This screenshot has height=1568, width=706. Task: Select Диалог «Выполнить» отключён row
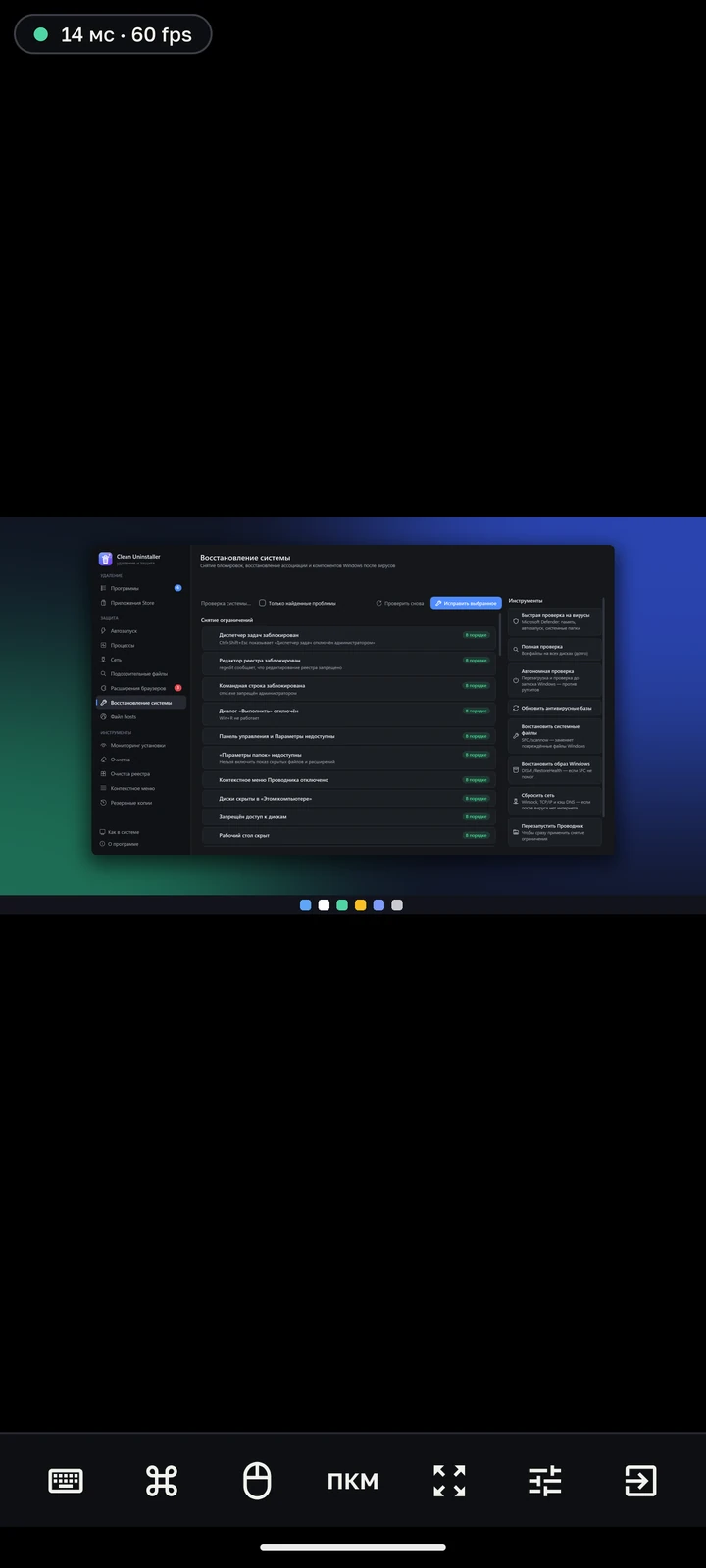coord(349,714)
